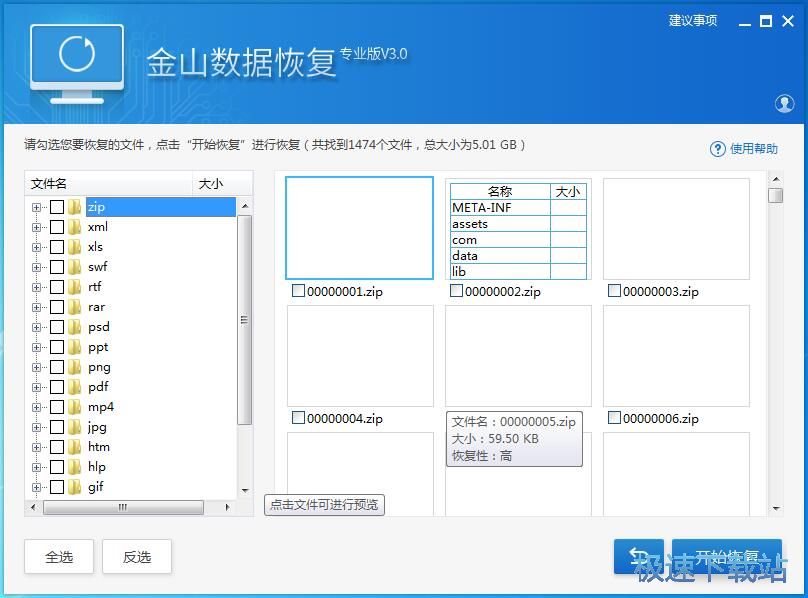
Task: Click the computer recovery logo icon
Action: click(77, 64)
